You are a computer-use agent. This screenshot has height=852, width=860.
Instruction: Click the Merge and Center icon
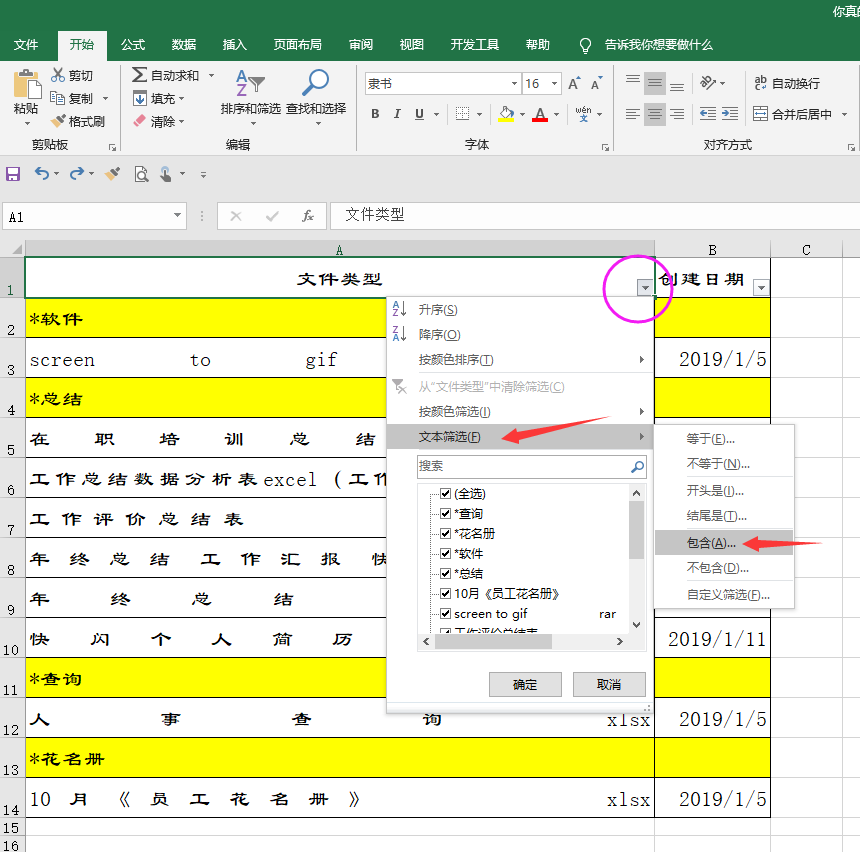click(x=761, y=114)
